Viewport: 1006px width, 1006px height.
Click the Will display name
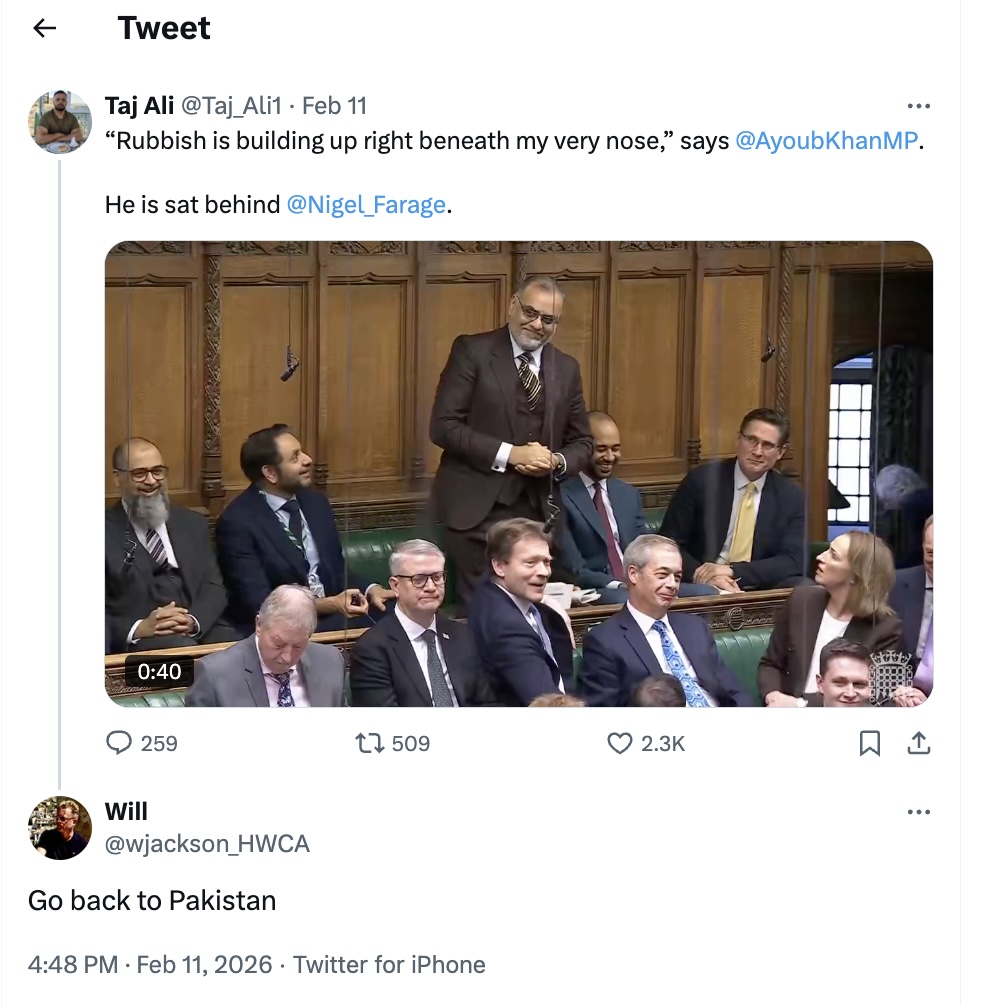[126, 811]
